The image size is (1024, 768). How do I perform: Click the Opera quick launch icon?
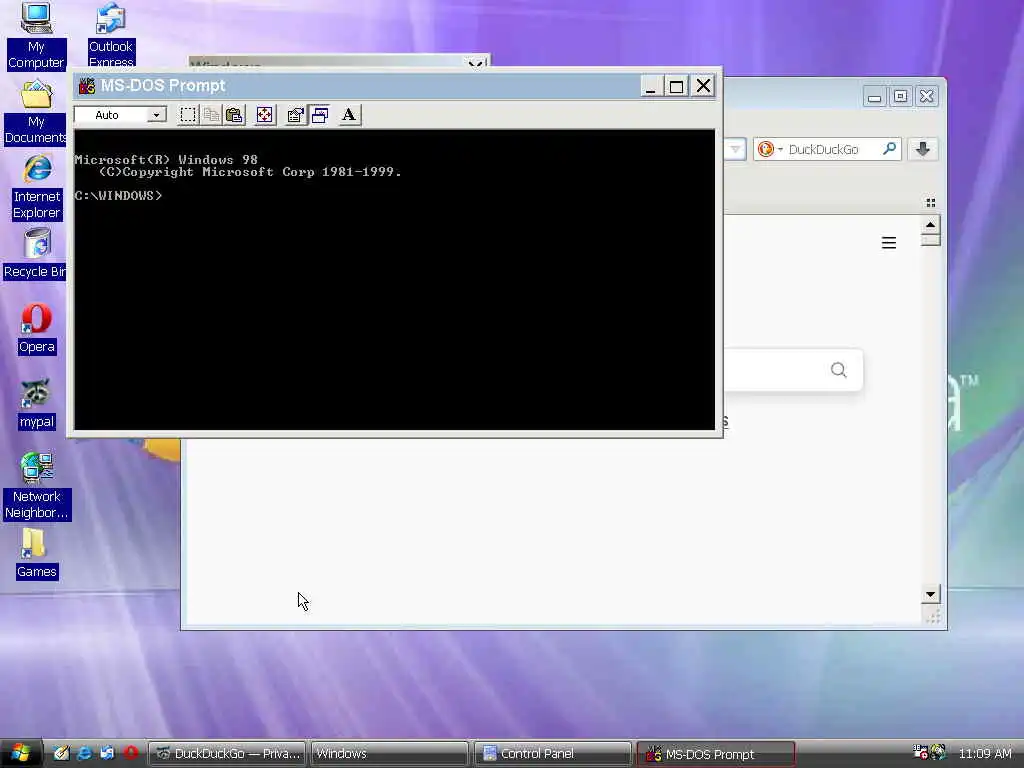(131, 753)
